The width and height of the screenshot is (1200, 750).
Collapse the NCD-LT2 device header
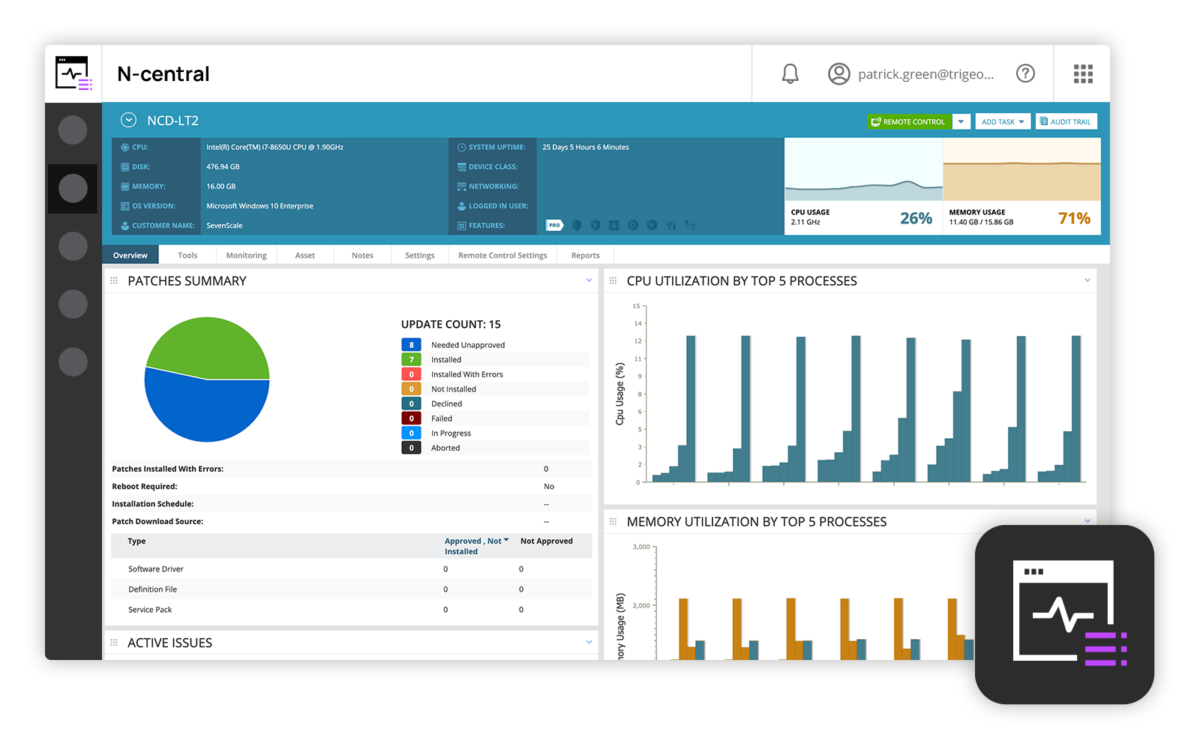[x=128, y=120]
